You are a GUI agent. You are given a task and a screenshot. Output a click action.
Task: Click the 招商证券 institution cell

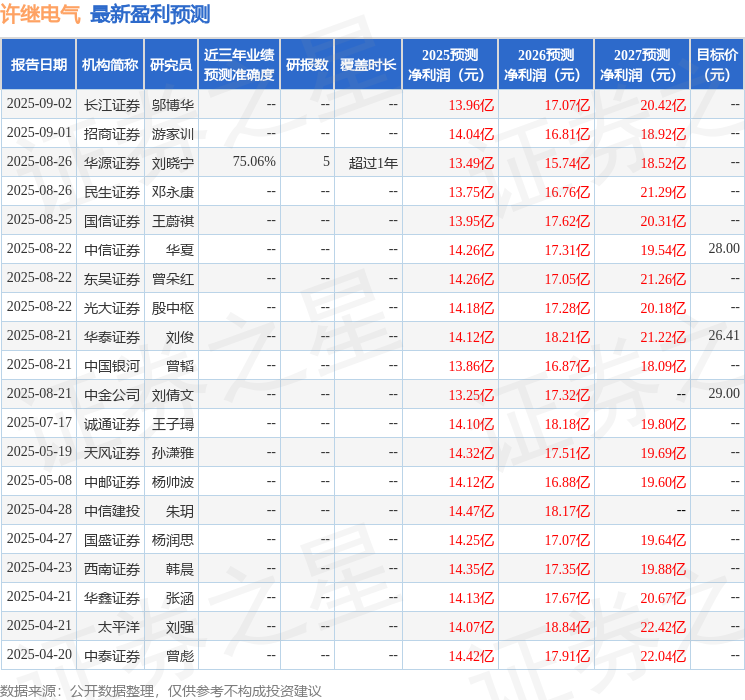click(x=112, y=134)
